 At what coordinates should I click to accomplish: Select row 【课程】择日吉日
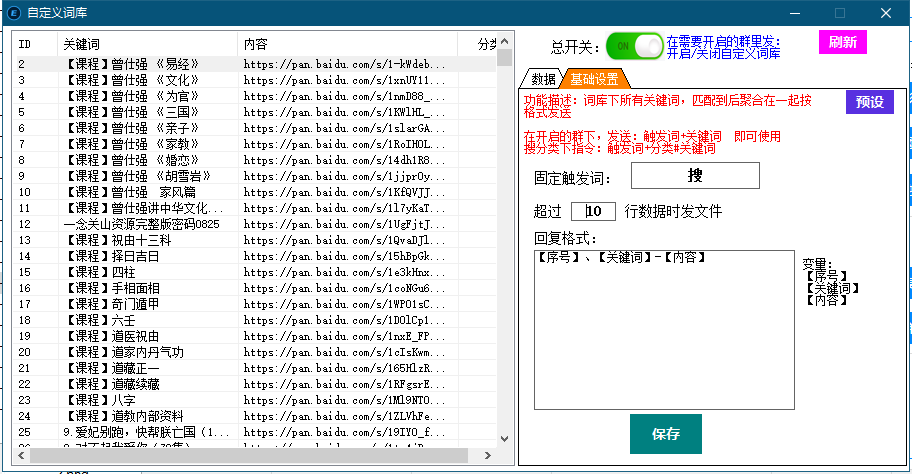coord(255,256)
